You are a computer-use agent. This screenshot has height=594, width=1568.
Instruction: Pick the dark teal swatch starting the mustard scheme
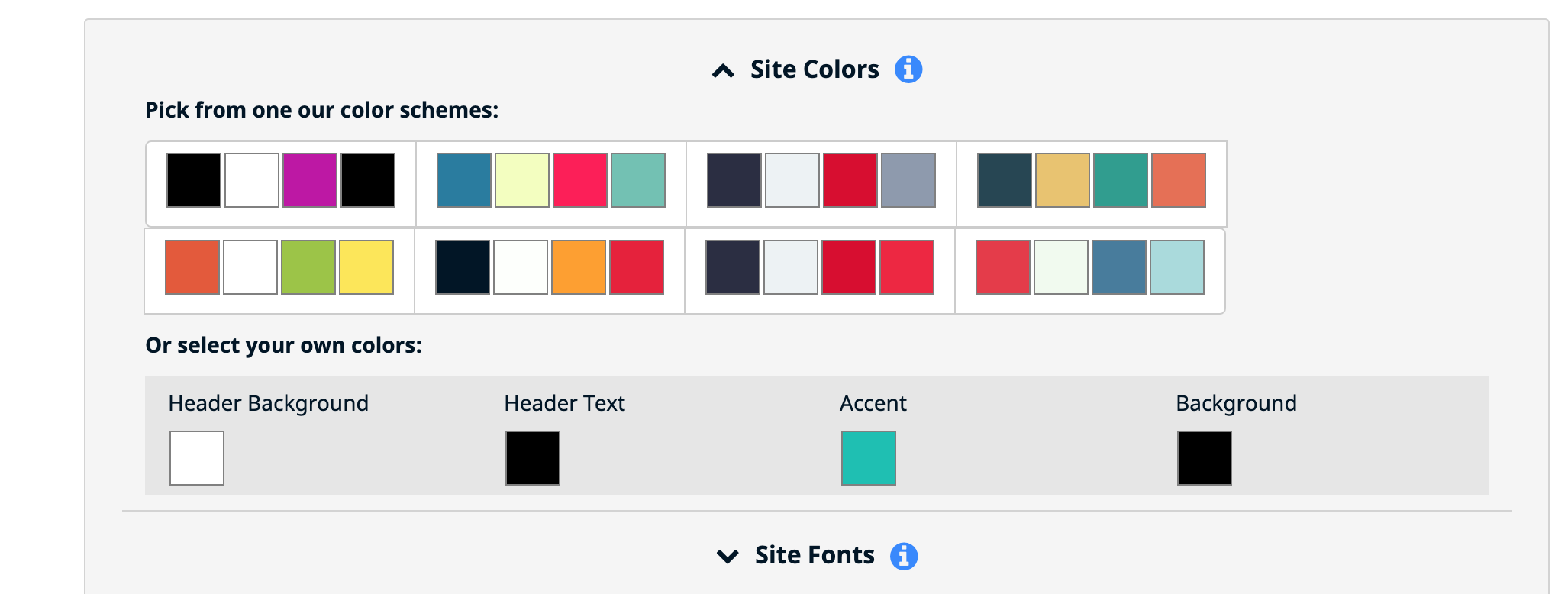click(1005, 180)
